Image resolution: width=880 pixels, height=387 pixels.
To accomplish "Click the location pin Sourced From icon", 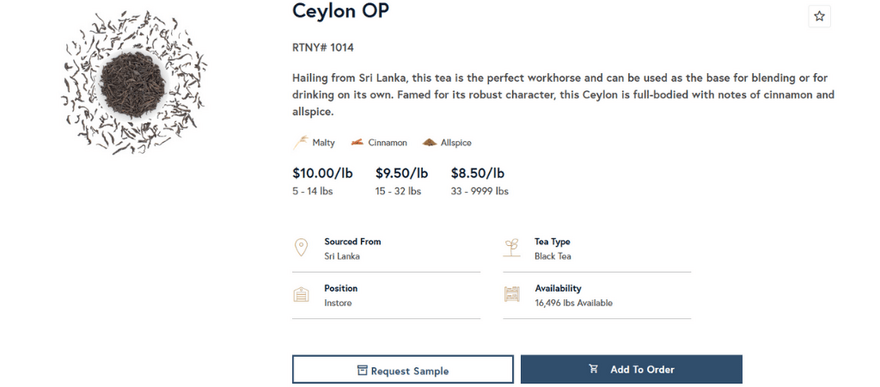I will [x=301, y=247].
